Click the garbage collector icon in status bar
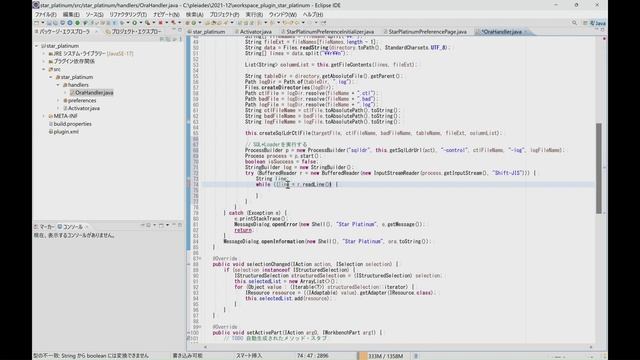Screen dimensions: 640x360 (x=416, y=356)
